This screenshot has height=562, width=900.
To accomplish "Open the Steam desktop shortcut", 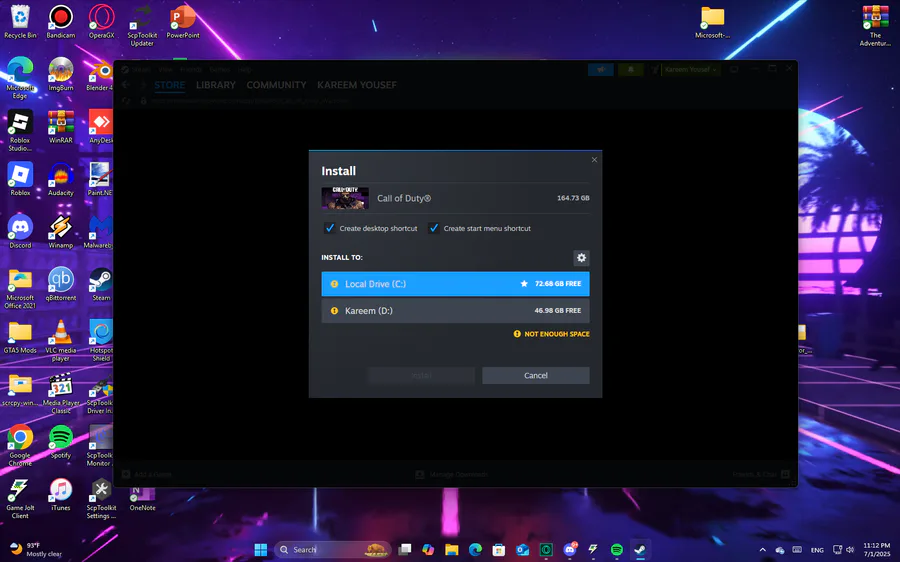I will click(x=102, y=284).
